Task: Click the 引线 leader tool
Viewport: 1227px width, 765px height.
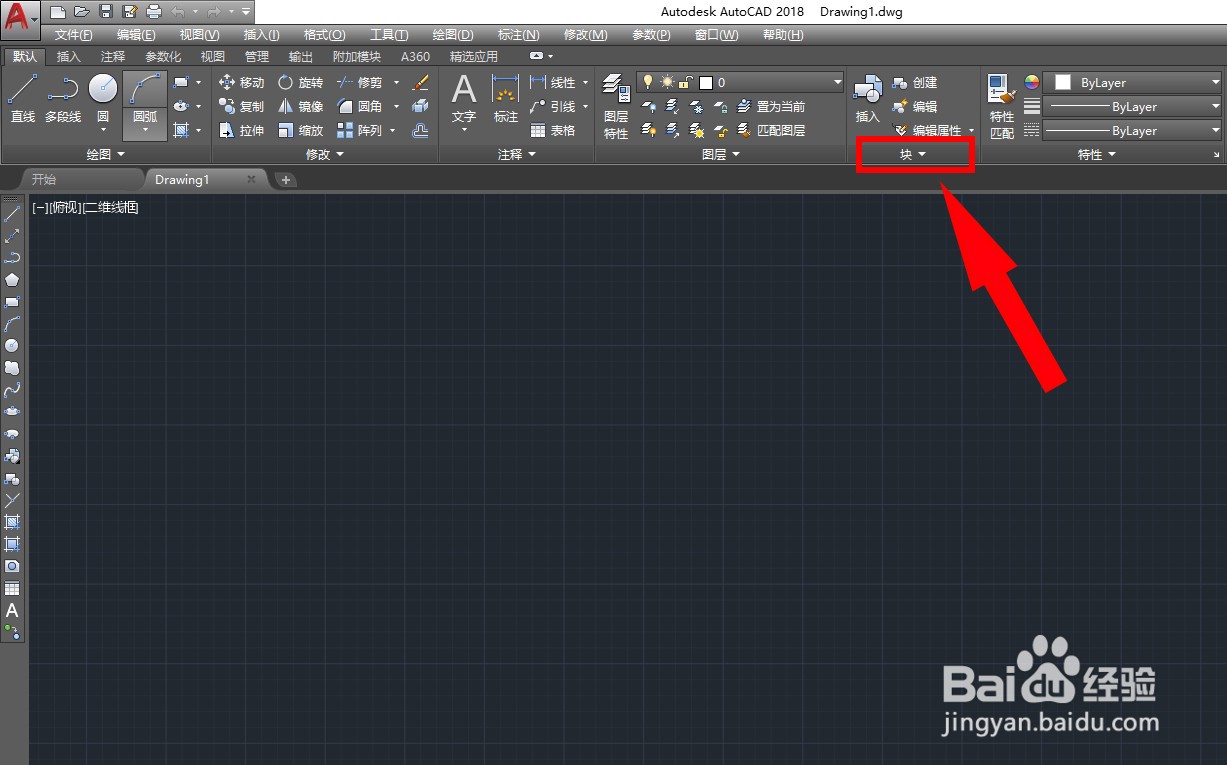Action: (x=553, y=107)
